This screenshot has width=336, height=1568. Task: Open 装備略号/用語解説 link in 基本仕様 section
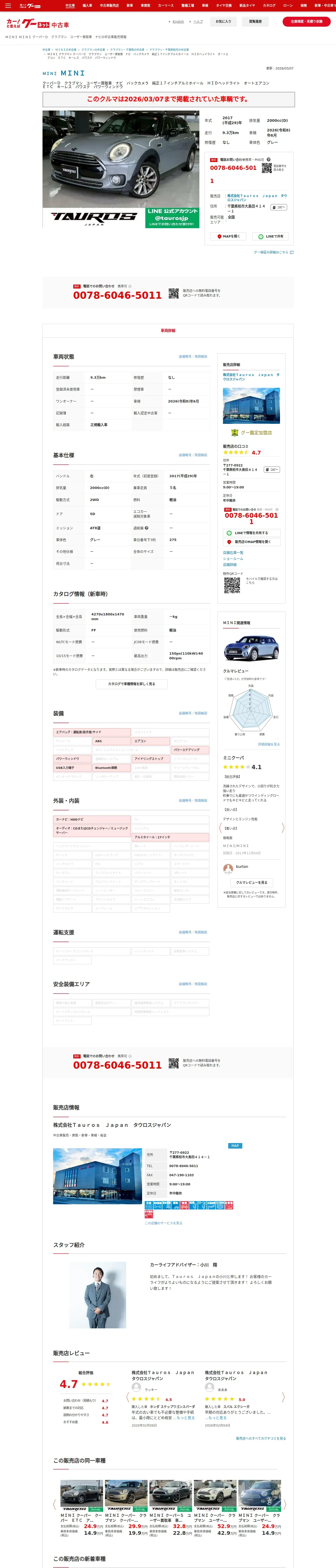[193, 455]
